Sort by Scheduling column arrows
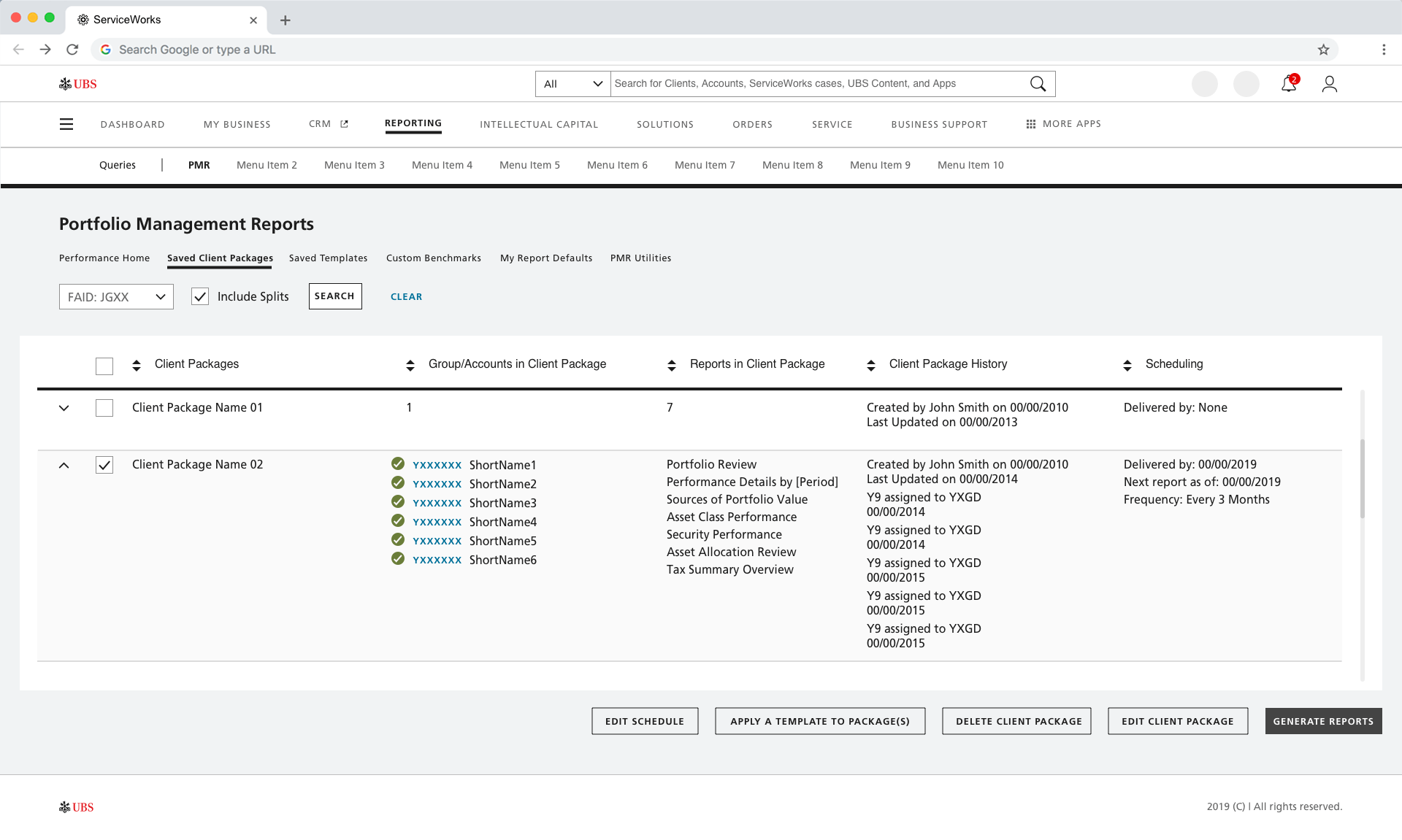Viewport: 1402px width, 840px height. (x=1127, y=365)
